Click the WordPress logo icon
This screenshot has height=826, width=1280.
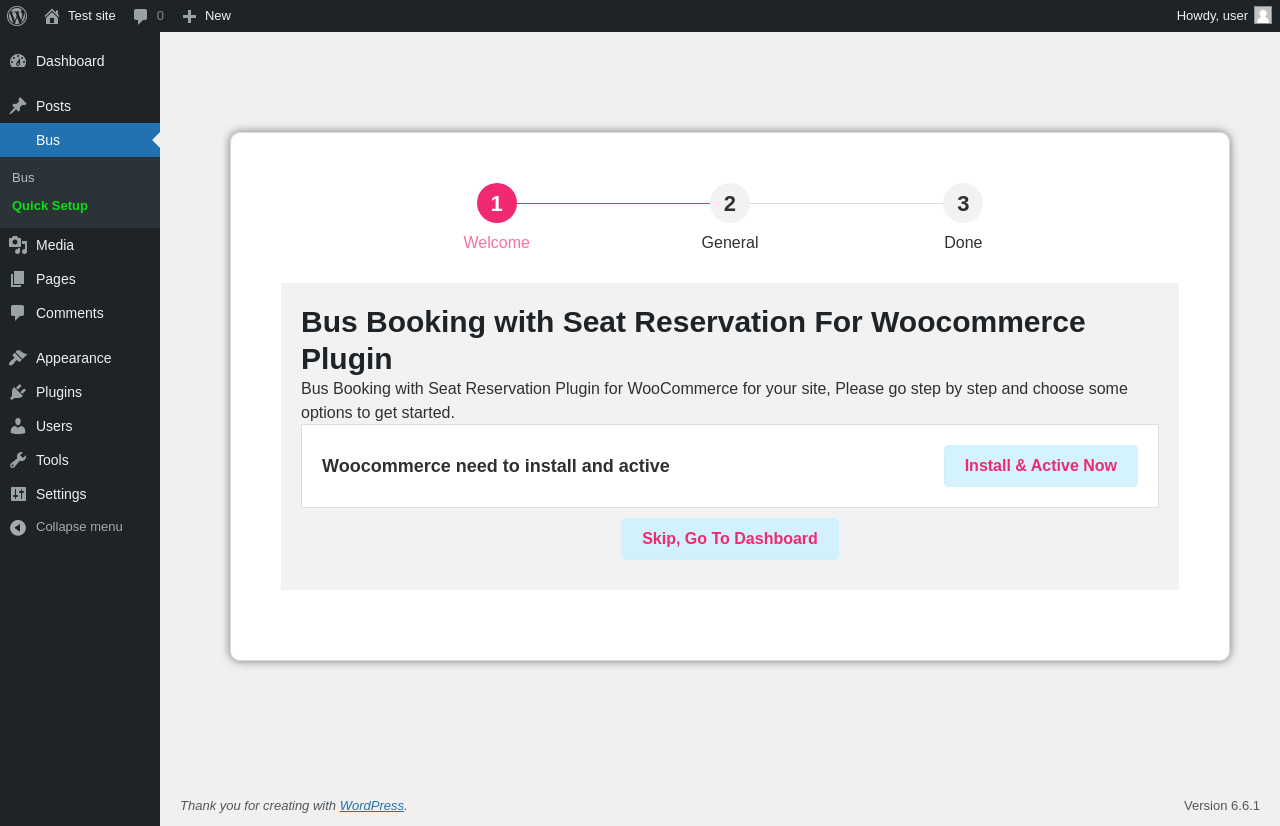coord(17,16)
